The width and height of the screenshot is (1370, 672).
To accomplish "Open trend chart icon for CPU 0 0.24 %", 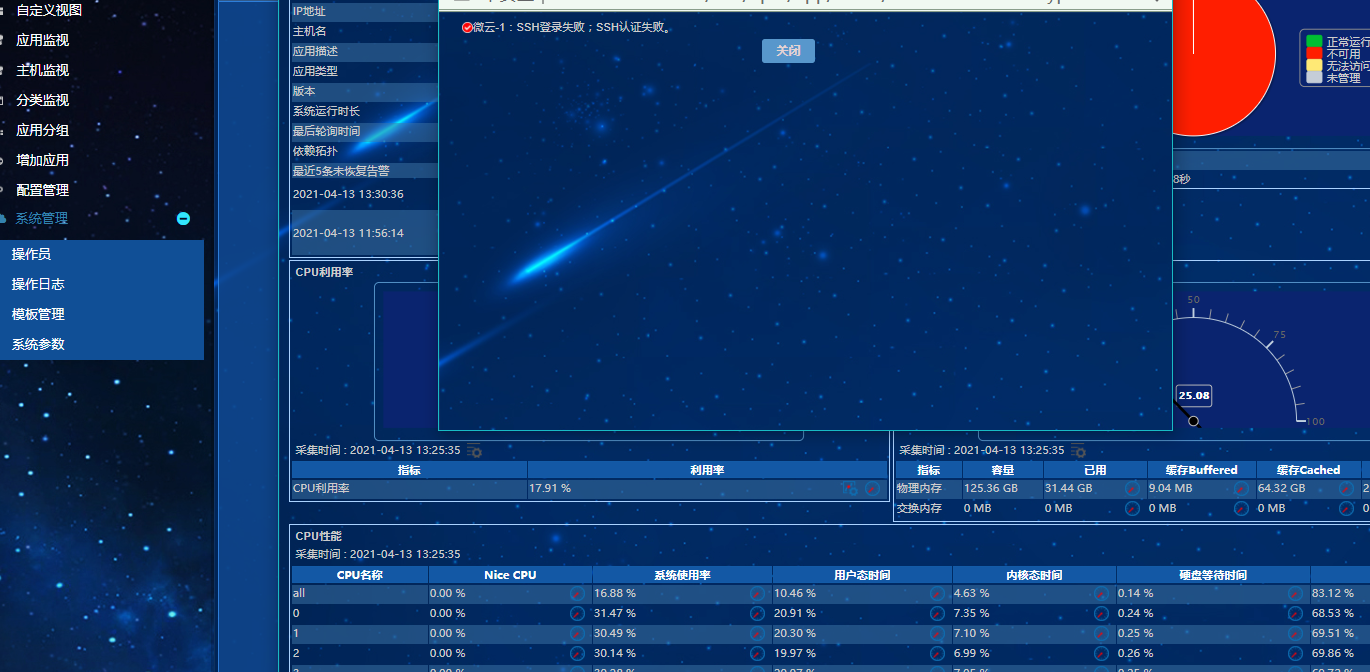I will click(1295, 613).
